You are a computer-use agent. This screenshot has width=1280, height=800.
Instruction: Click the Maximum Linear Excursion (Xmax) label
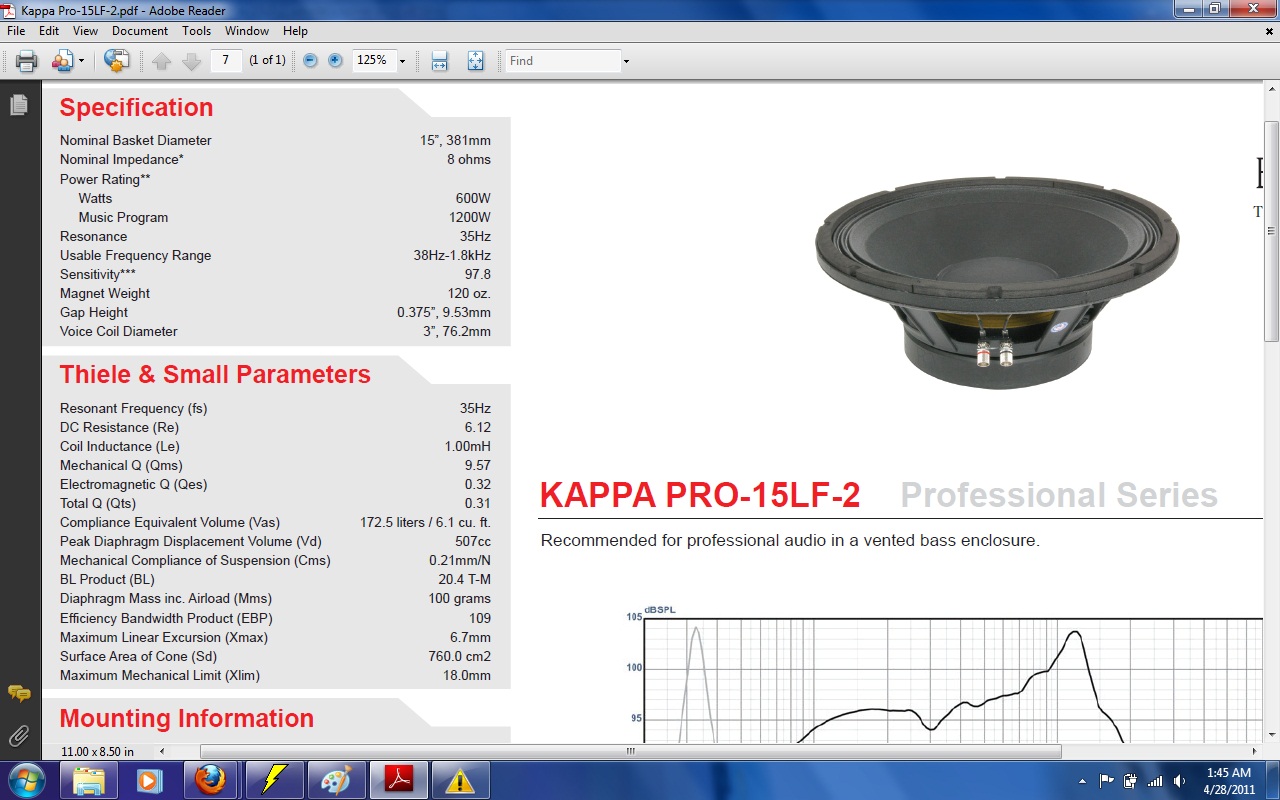click(x=164, y=637)
